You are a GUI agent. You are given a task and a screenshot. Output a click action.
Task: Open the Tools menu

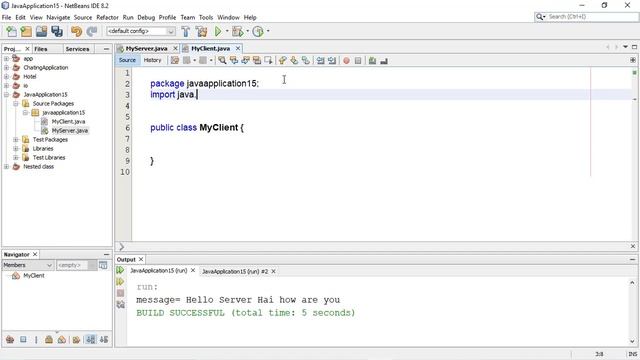pyautogui.click(x=206, y=18)
